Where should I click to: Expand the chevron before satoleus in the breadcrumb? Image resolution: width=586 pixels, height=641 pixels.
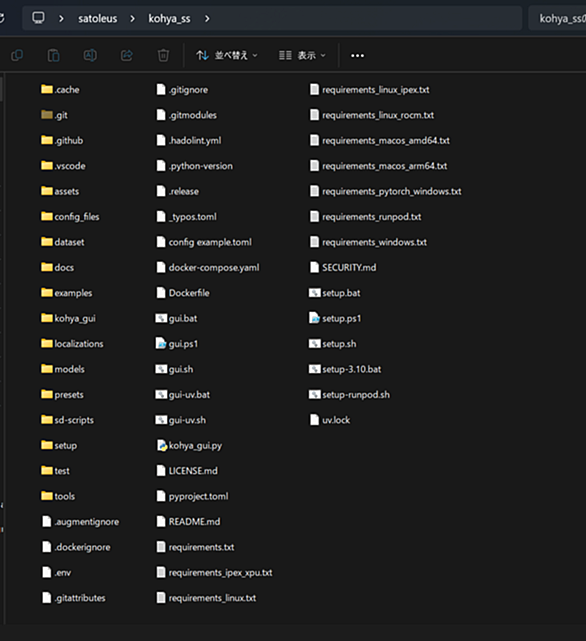click(61, 18)
